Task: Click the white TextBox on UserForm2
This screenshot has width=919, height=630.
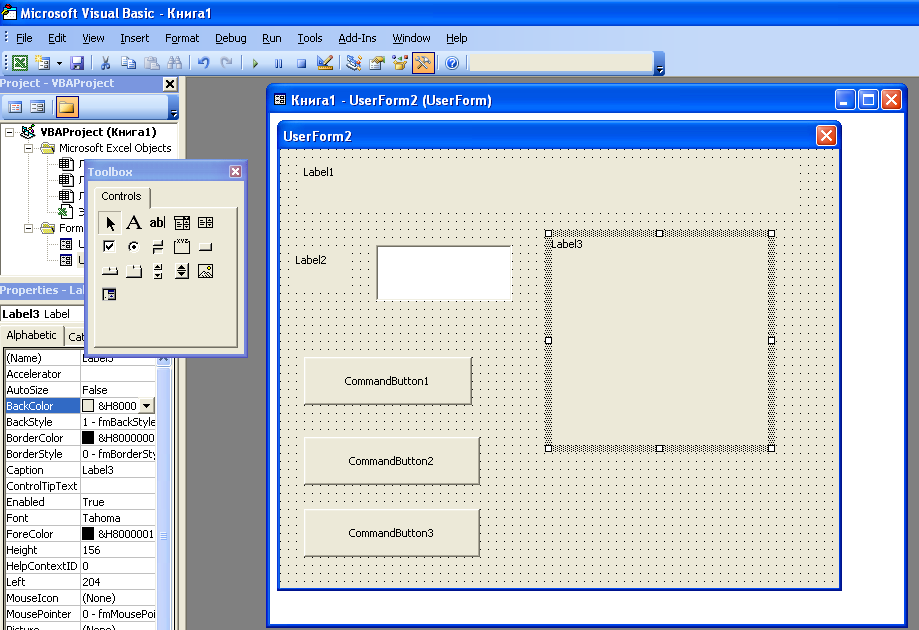Action: (444, 273)
